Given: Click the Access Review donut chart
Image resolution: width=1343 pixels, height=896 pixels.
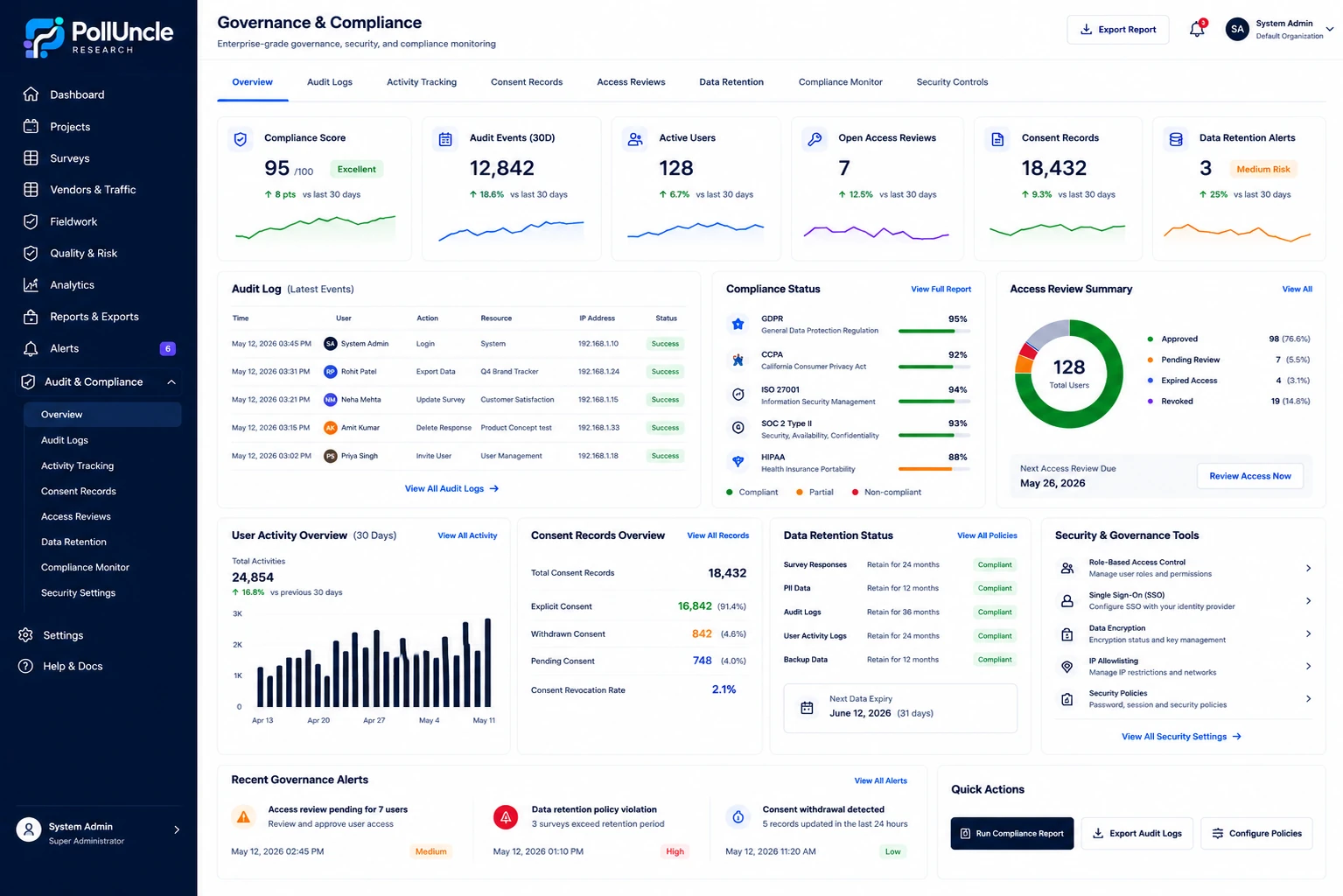Looking at the screenshot, I should (1069, 374).
